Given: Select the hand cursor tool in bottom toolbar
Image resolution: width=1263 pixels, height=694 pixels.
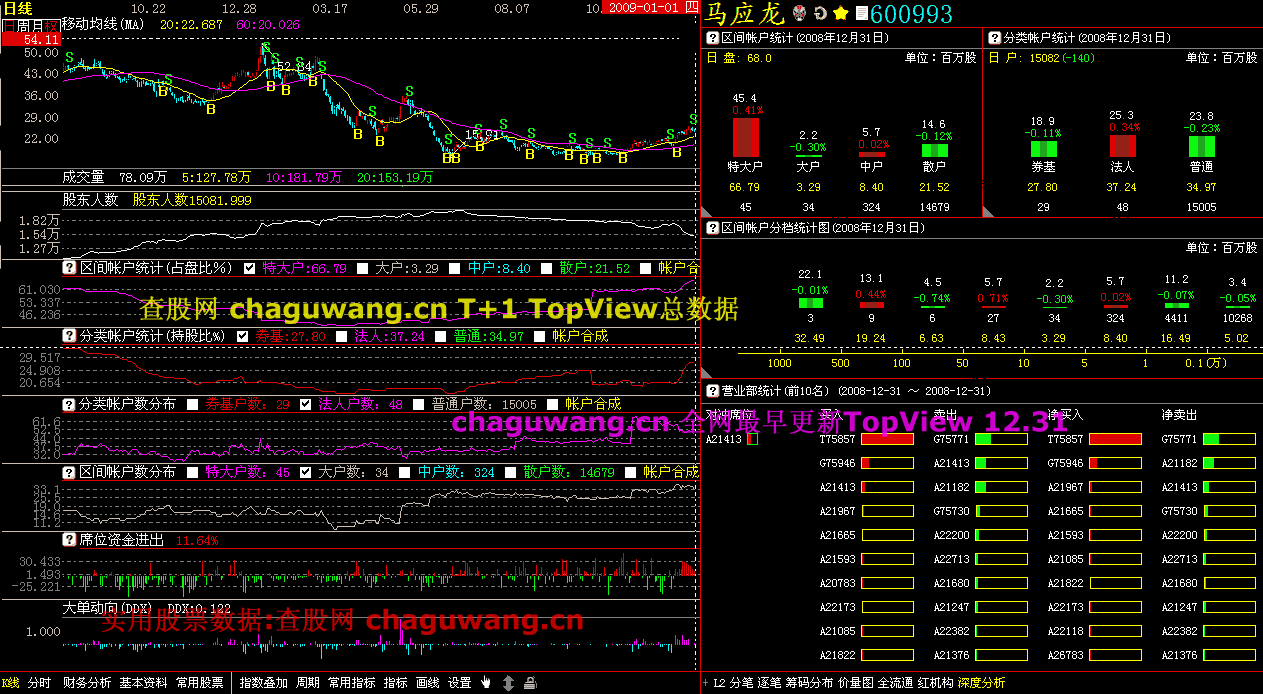Looking at the screenshot, I should (x=486, y=683).
